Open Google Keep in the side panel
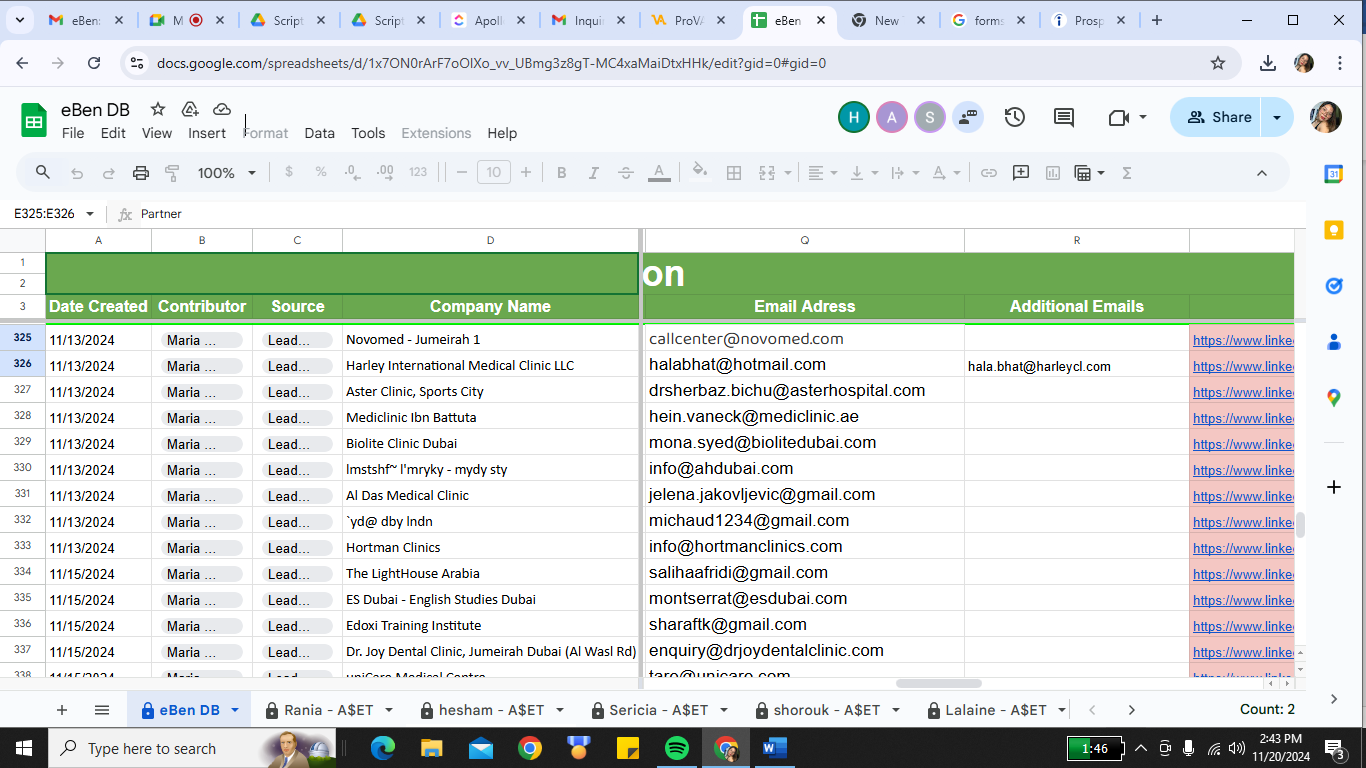Viewport: 1366px width, 768px height. click(x=1333, y=230)
